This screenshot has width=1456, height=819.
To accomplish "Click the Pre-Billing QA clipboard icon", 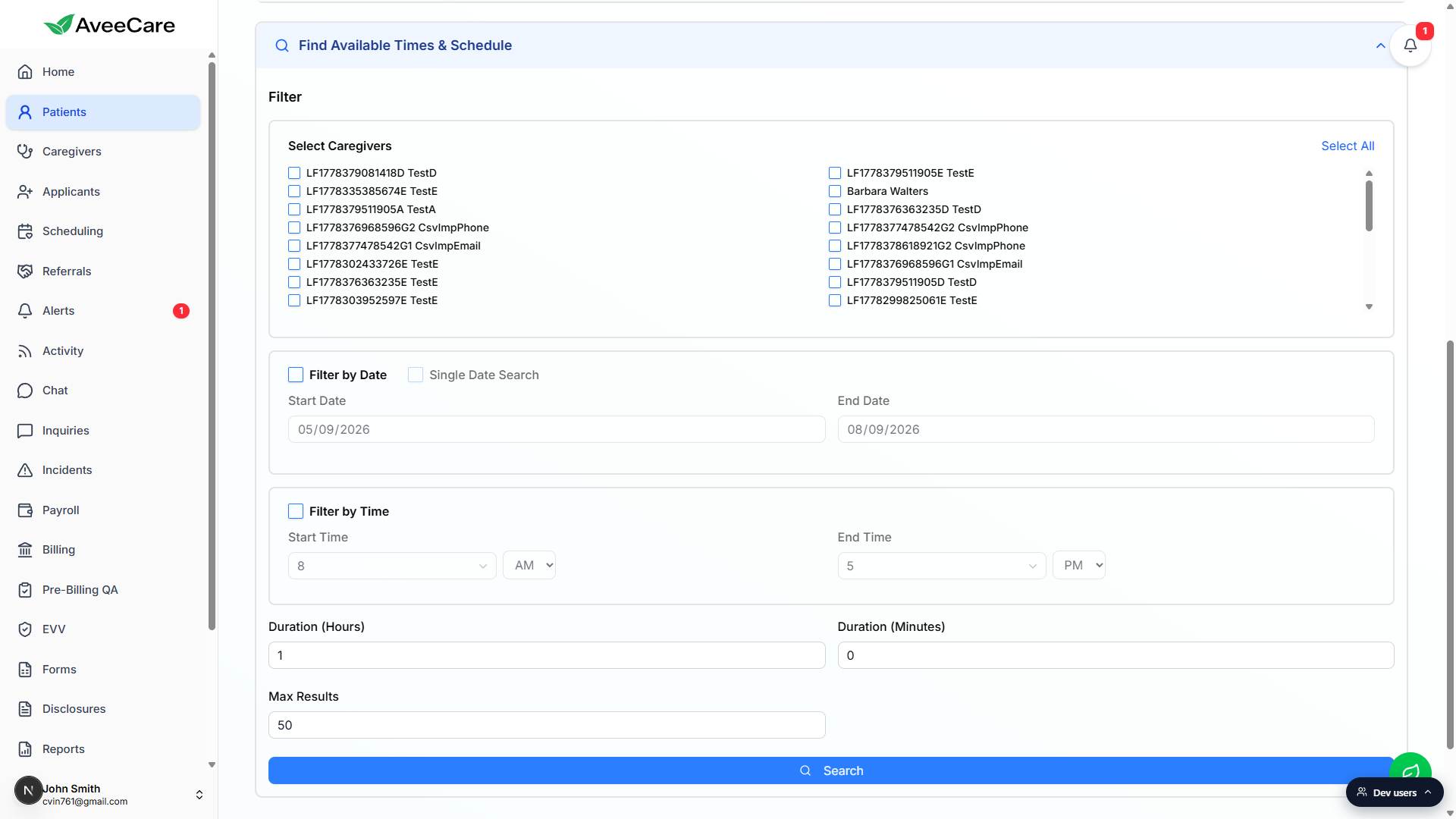I will coord(25,590).
